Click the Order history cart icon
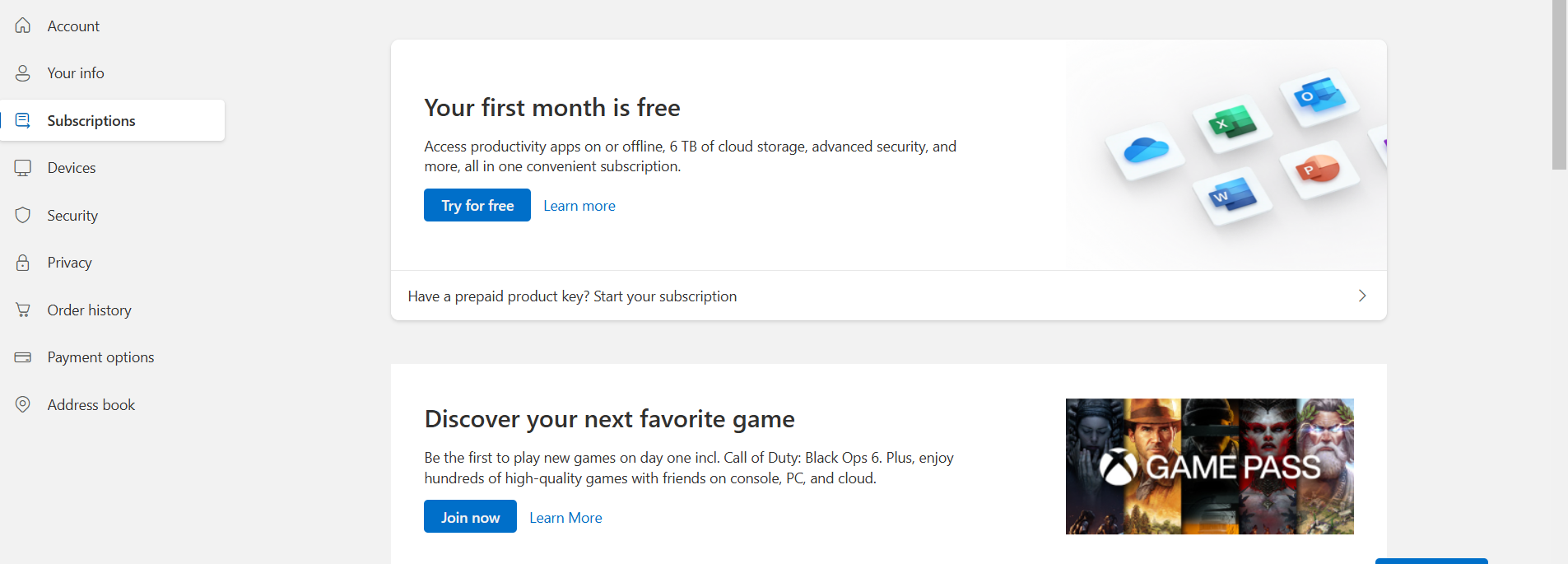Screen dimensions: 1568x564 tap(23, 310)
